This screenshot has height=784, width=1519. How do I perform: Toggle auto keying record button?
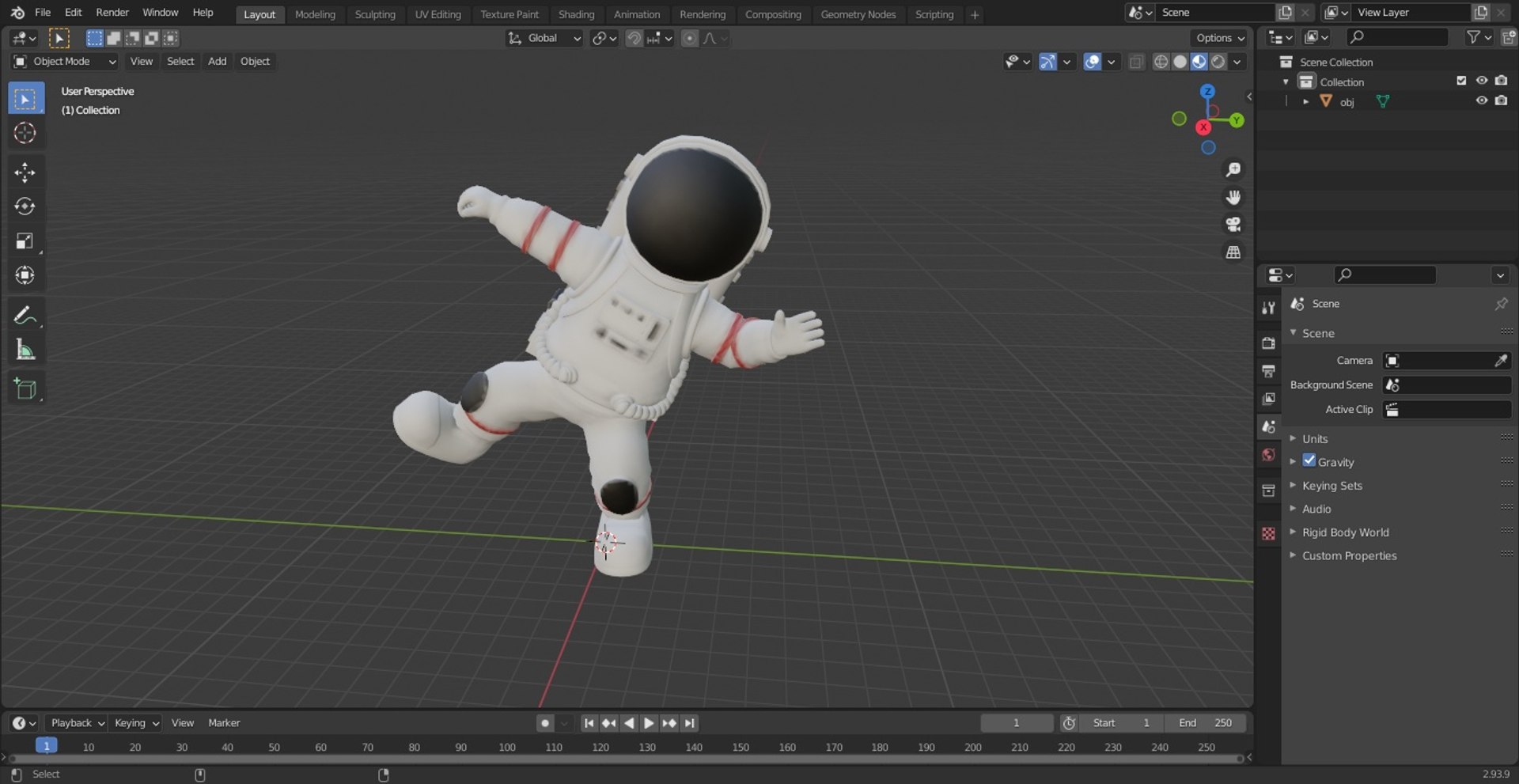point(544,723)
